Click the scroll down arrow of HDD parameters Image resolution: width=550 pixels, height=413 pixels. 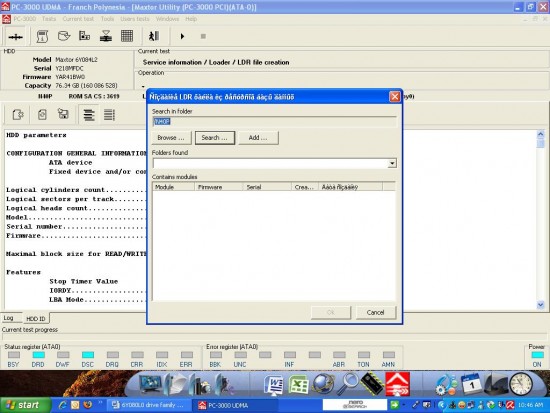[x=541, y=305]
